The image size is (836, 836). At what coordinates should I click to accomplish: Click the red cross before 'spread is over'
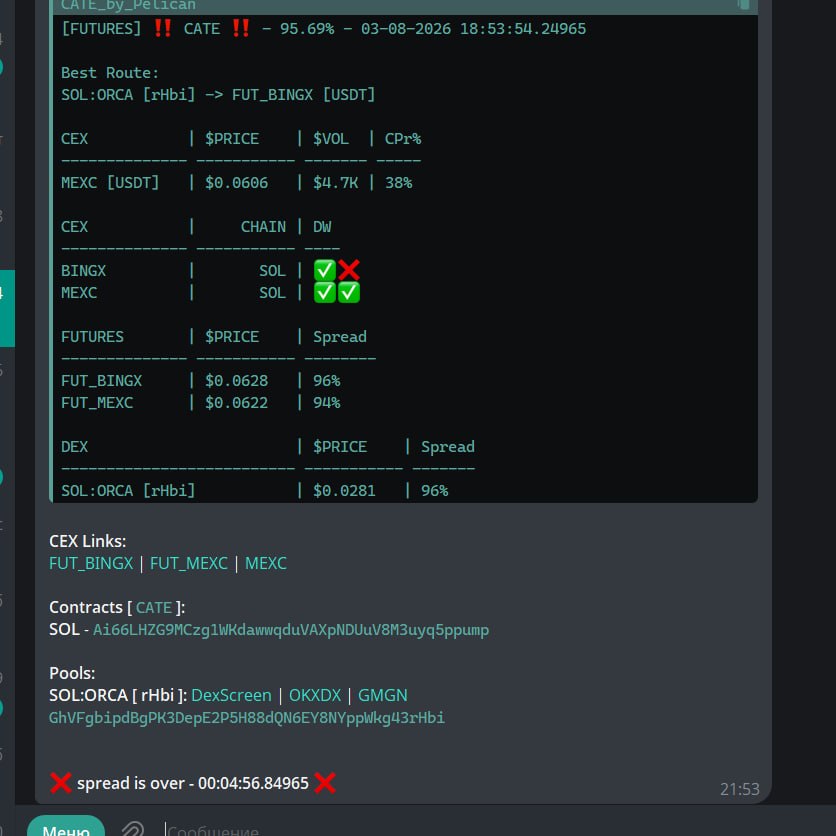(x=60, y=783)
